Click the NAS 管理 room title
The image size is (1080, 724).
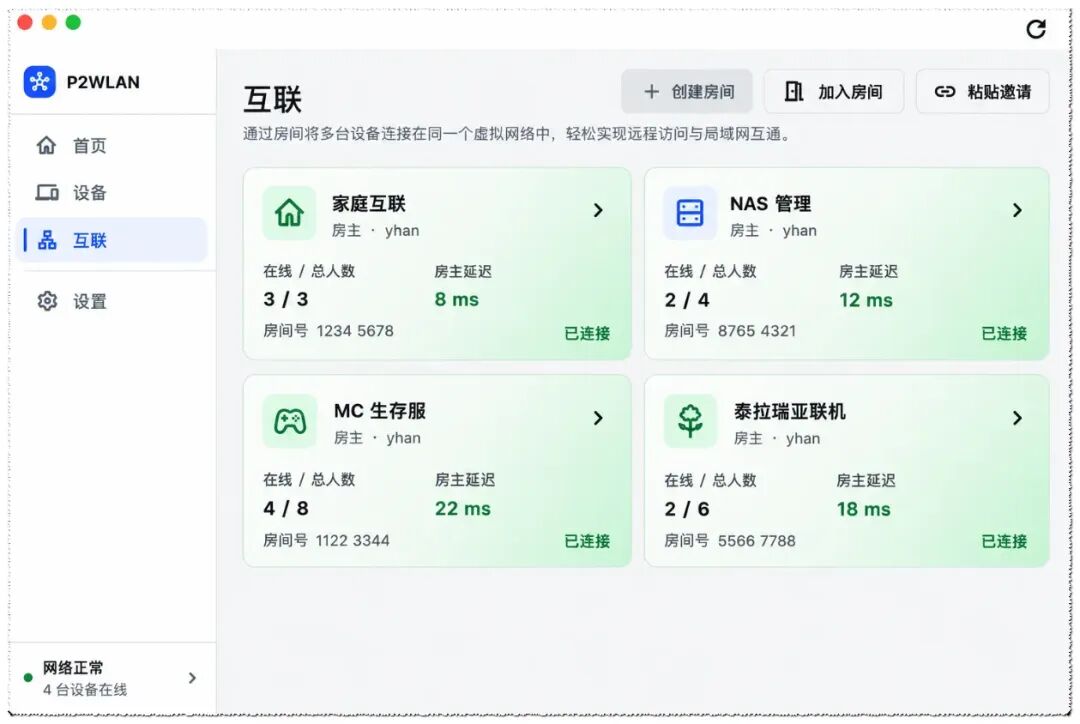770,204
